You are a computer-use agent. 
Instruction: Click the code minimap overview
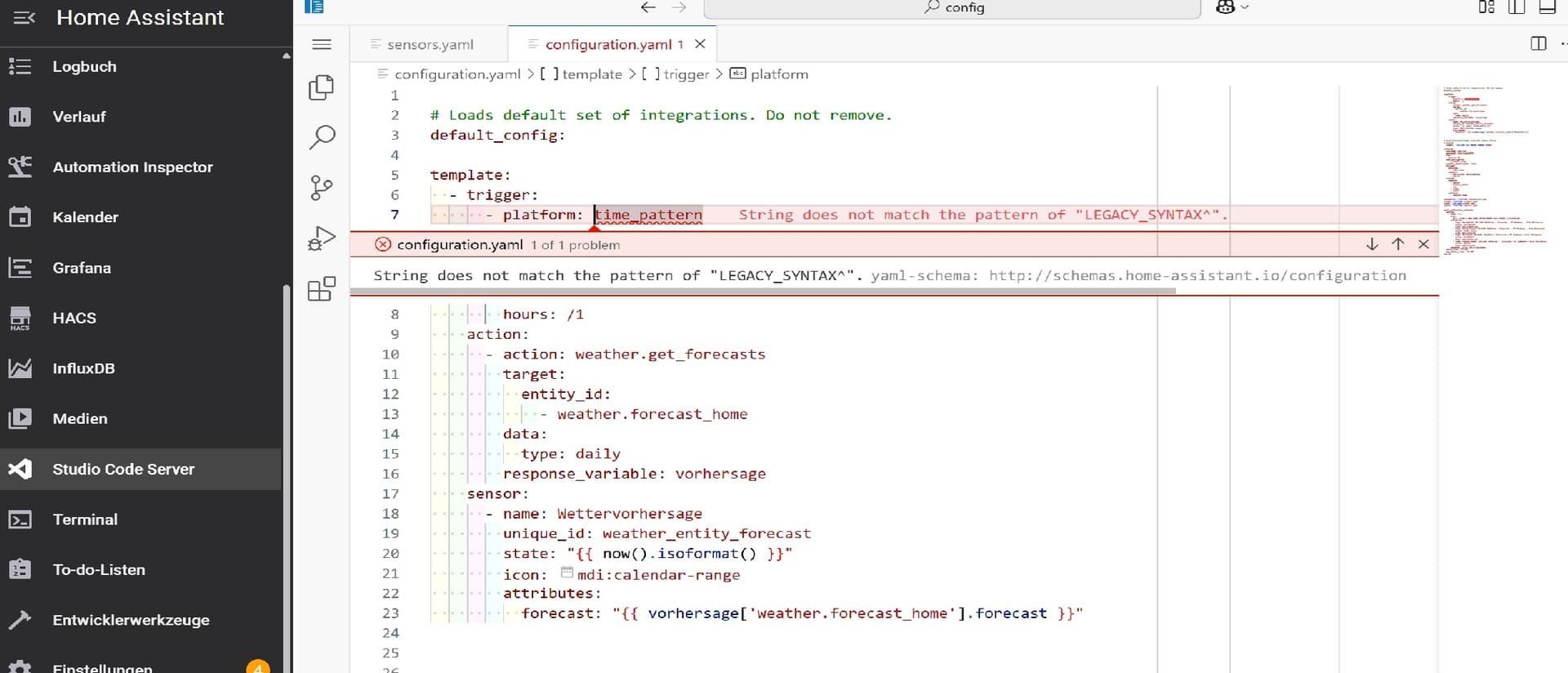tap(1493, 170)
